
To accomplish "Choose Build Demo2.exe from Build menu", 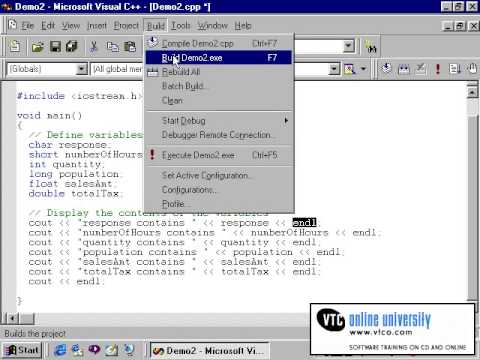I will [219, 58].
